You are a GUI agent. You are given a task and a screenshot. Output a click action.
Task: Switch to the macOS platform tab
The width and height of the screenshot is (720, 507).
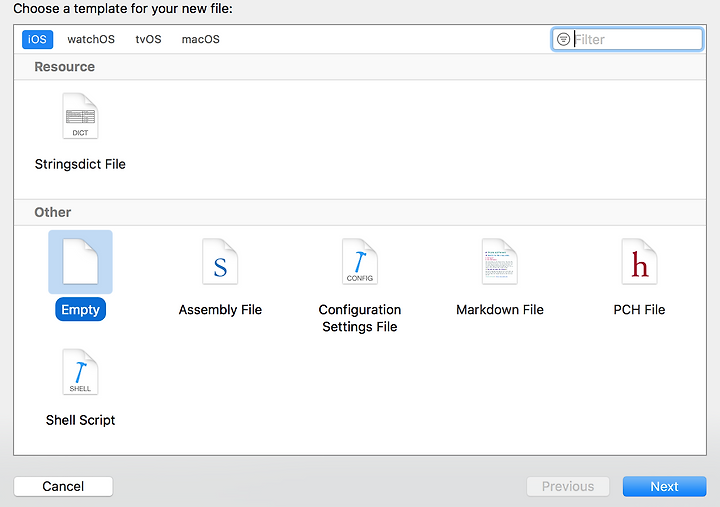201,39
